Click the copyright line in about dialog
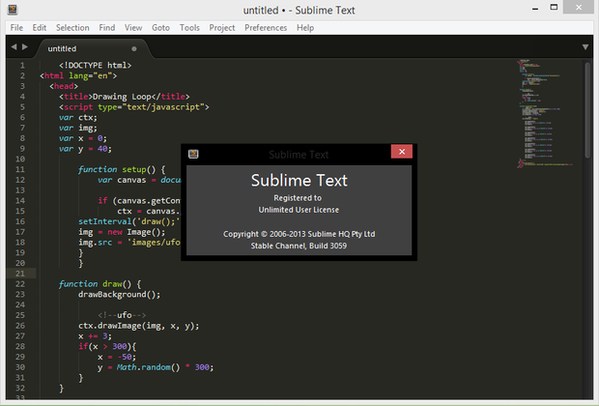This screenshot has width=599, height=406. click(299, 234)
